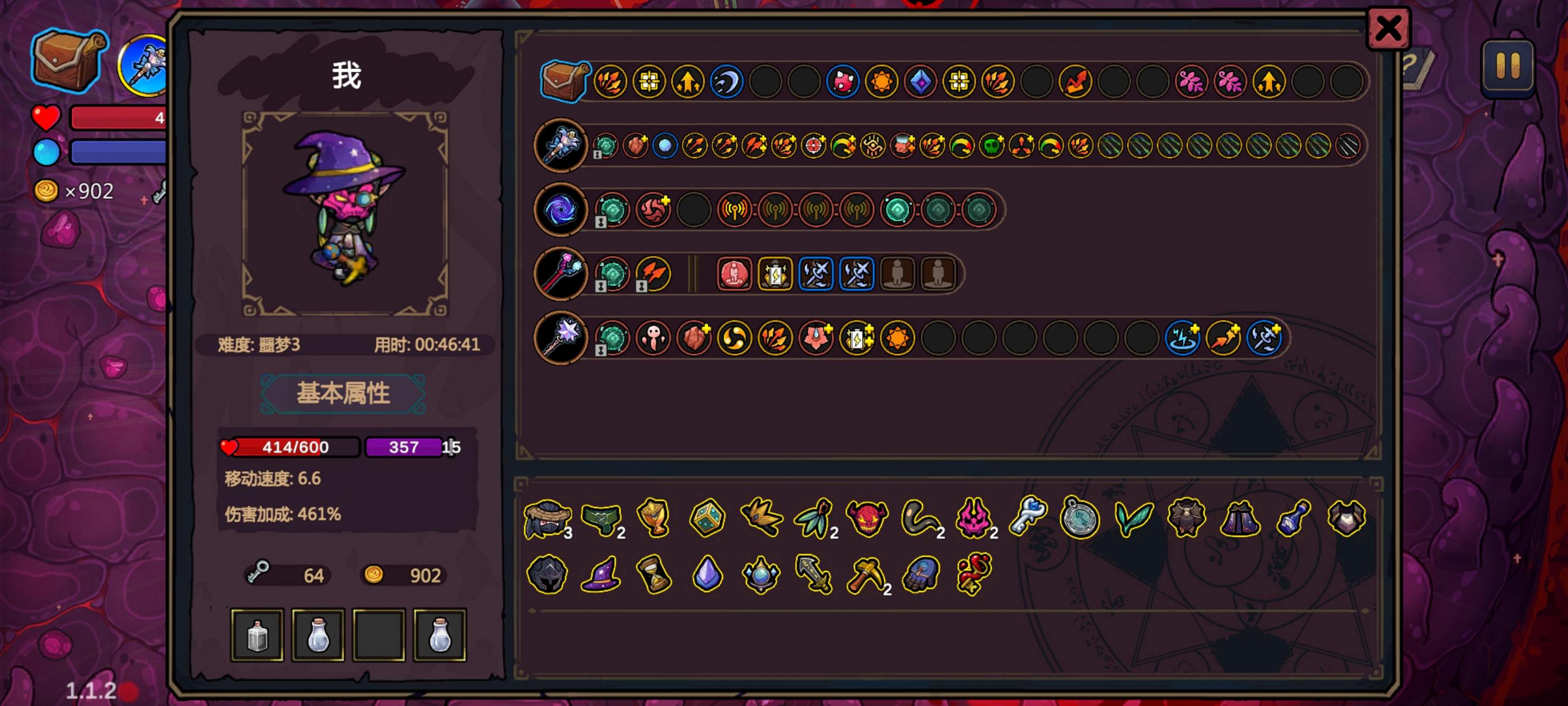1568x706 pixels.
Task: Select the pink magic-wand staff row icon
Action: (x=560, y=274)
